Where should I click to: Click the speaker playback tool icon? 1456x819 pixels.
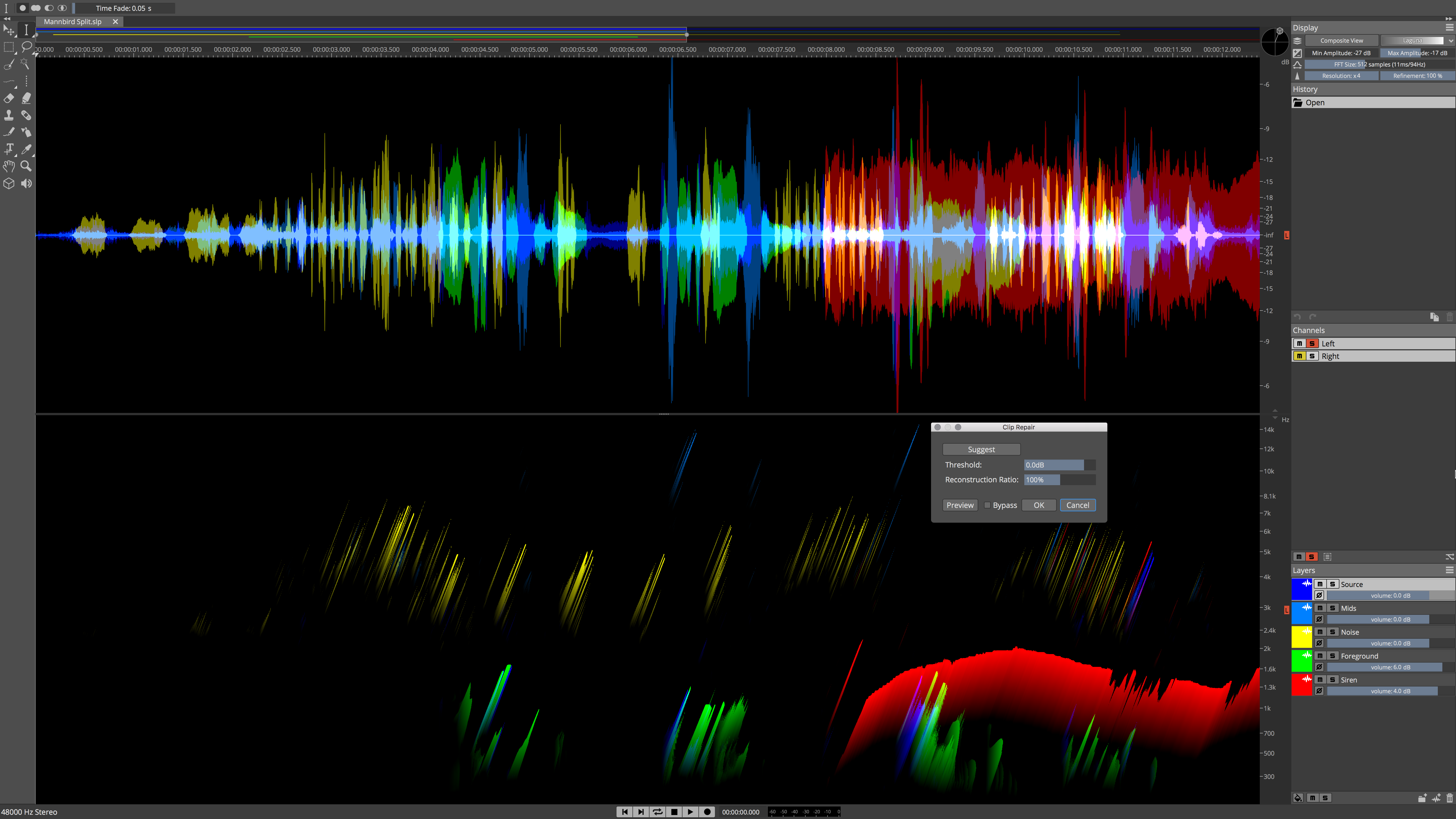point(26,183)
